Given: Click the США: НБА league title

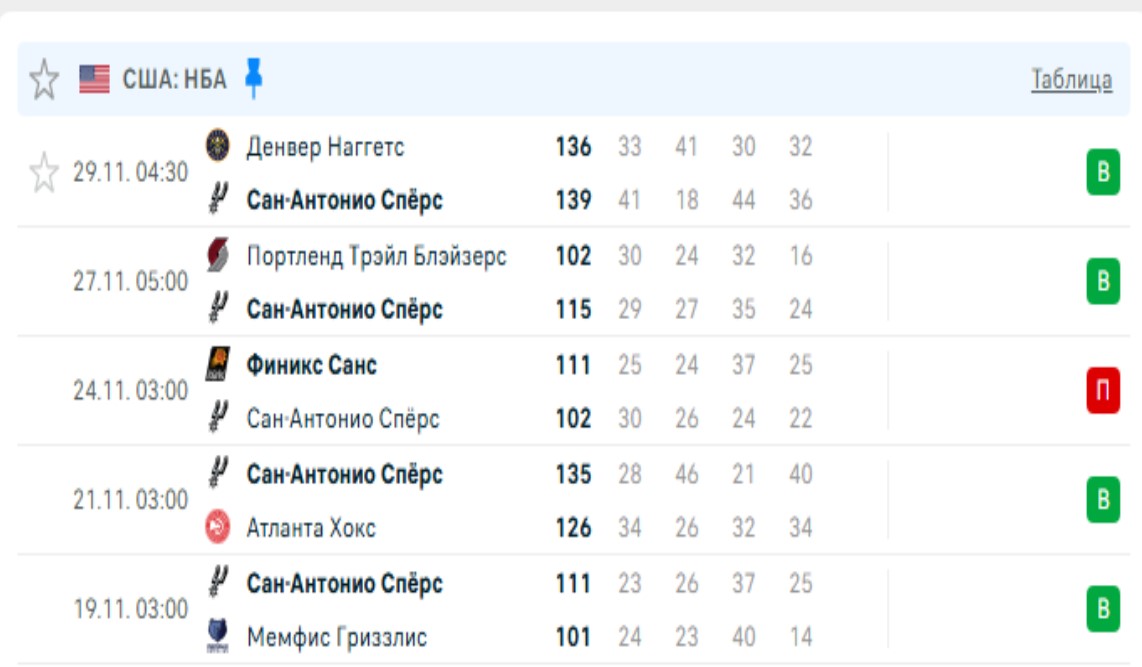Looking at the screenshot, I should pyautogui.click(x=174, y=79).
